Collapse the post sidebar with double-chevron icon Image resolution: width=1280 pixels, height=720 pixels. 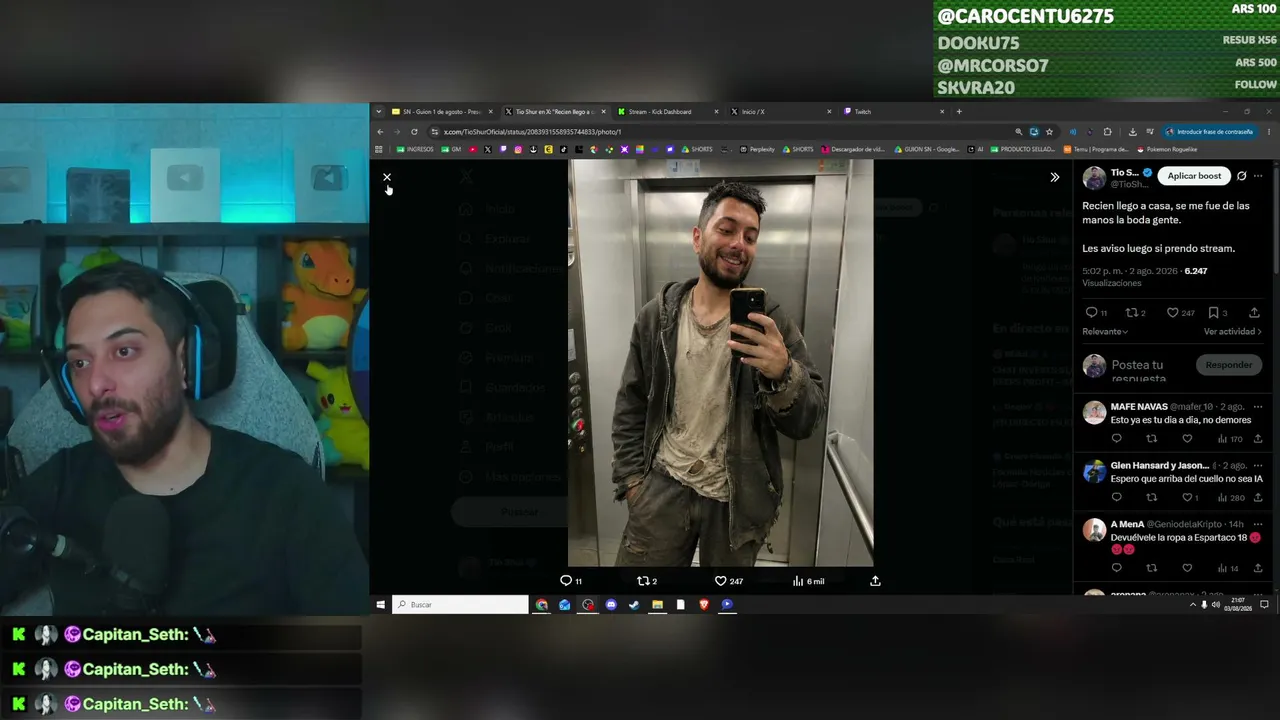[x=1054, y=177]
